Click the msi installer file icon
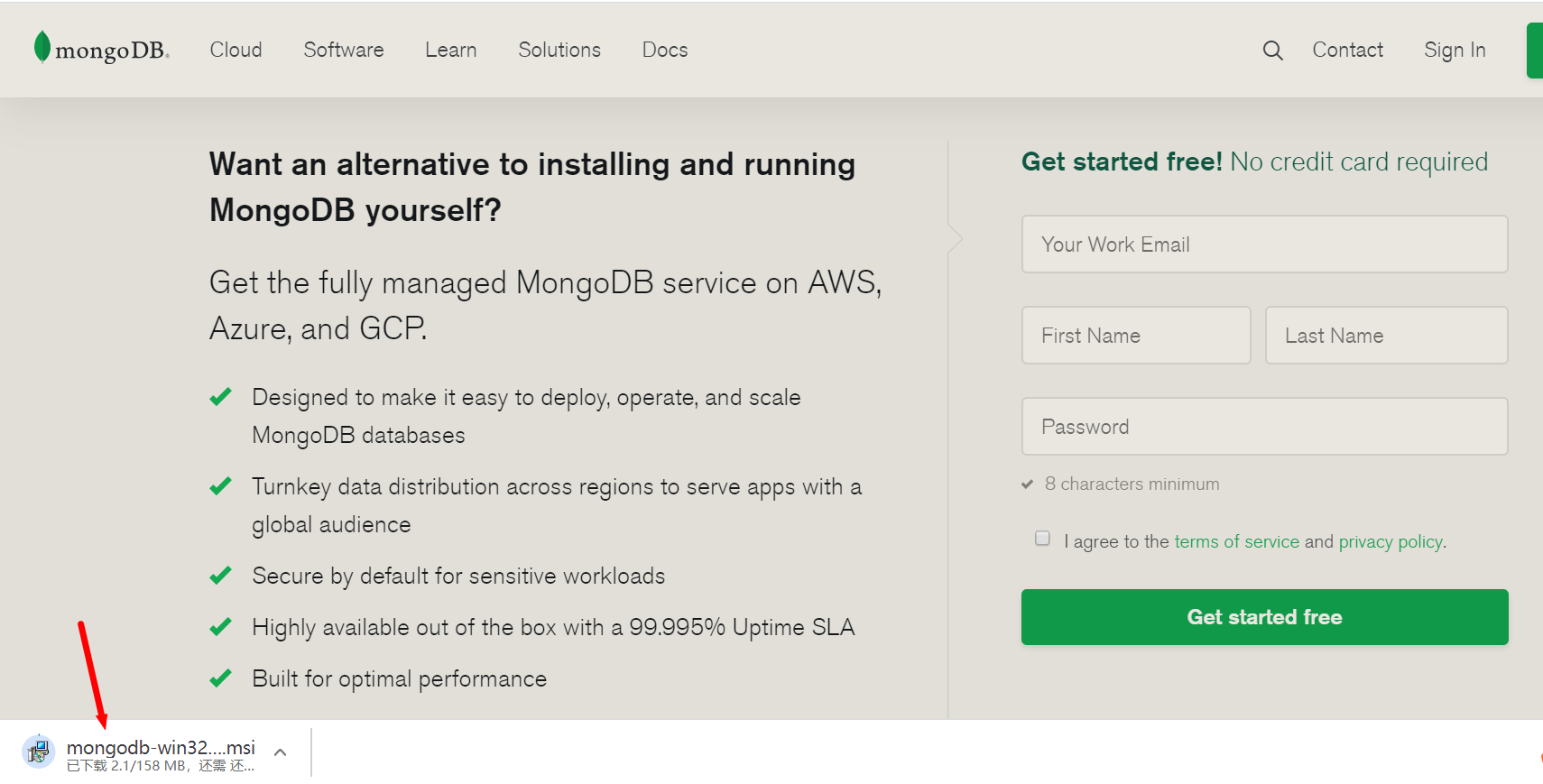Viewport: 1543px width, 784px height. pyautogui.click(x=38, y=751)
